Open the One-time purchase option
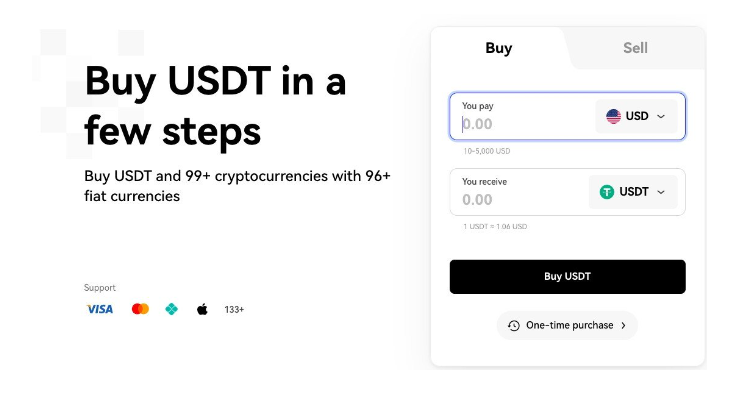735x404 pixels. 567,325
